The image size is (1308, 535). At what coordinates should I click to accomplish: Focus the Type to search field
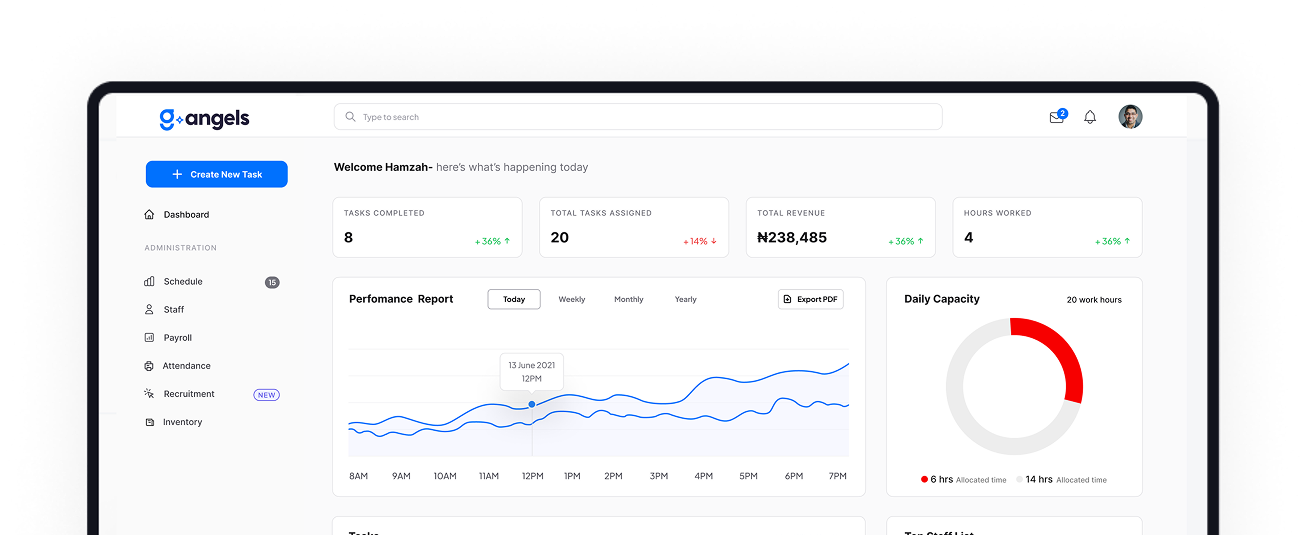tap(638, 117)
